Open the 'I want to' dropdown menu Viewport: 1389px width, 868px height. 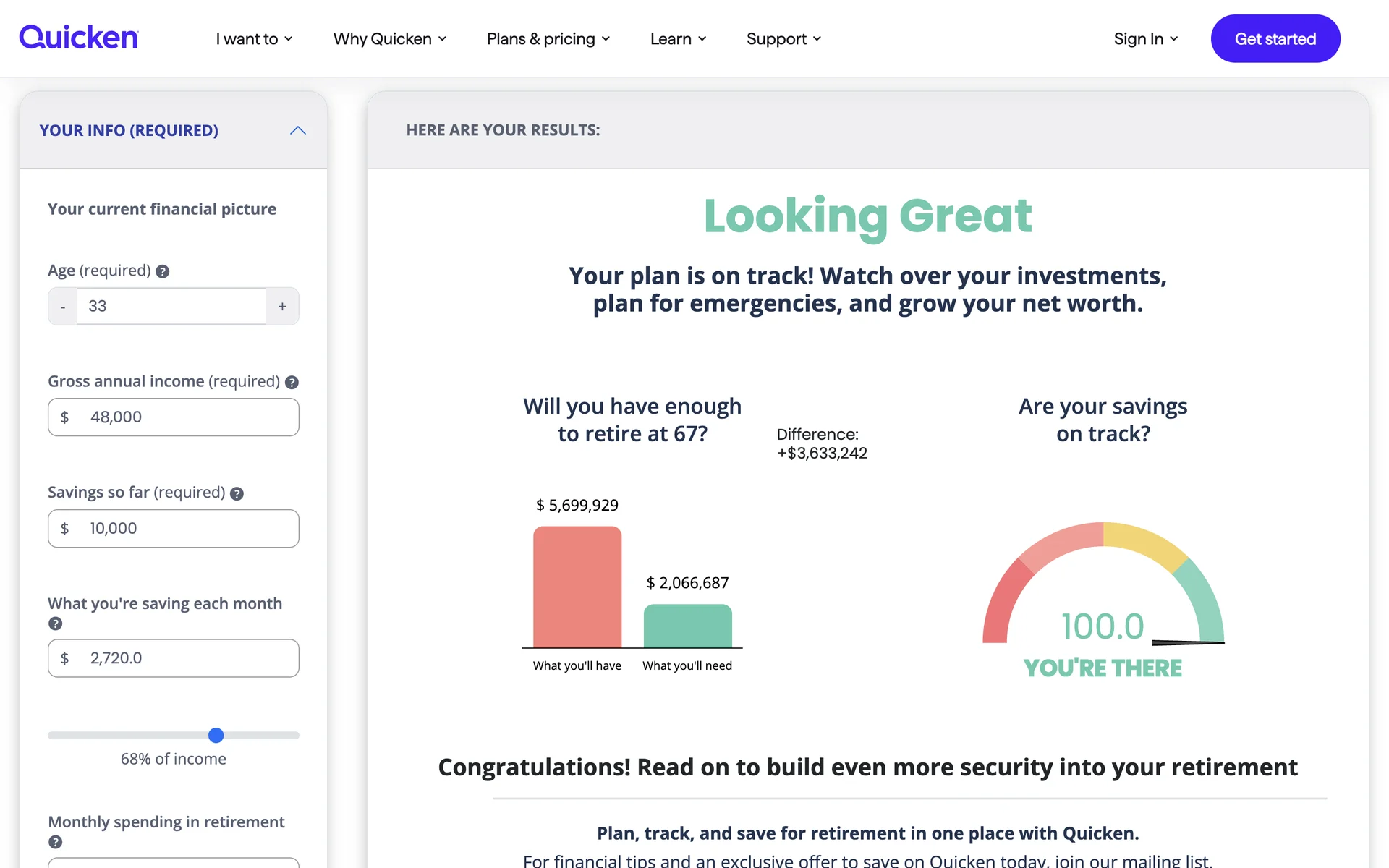pyautogui.click(x=254, y=39)
